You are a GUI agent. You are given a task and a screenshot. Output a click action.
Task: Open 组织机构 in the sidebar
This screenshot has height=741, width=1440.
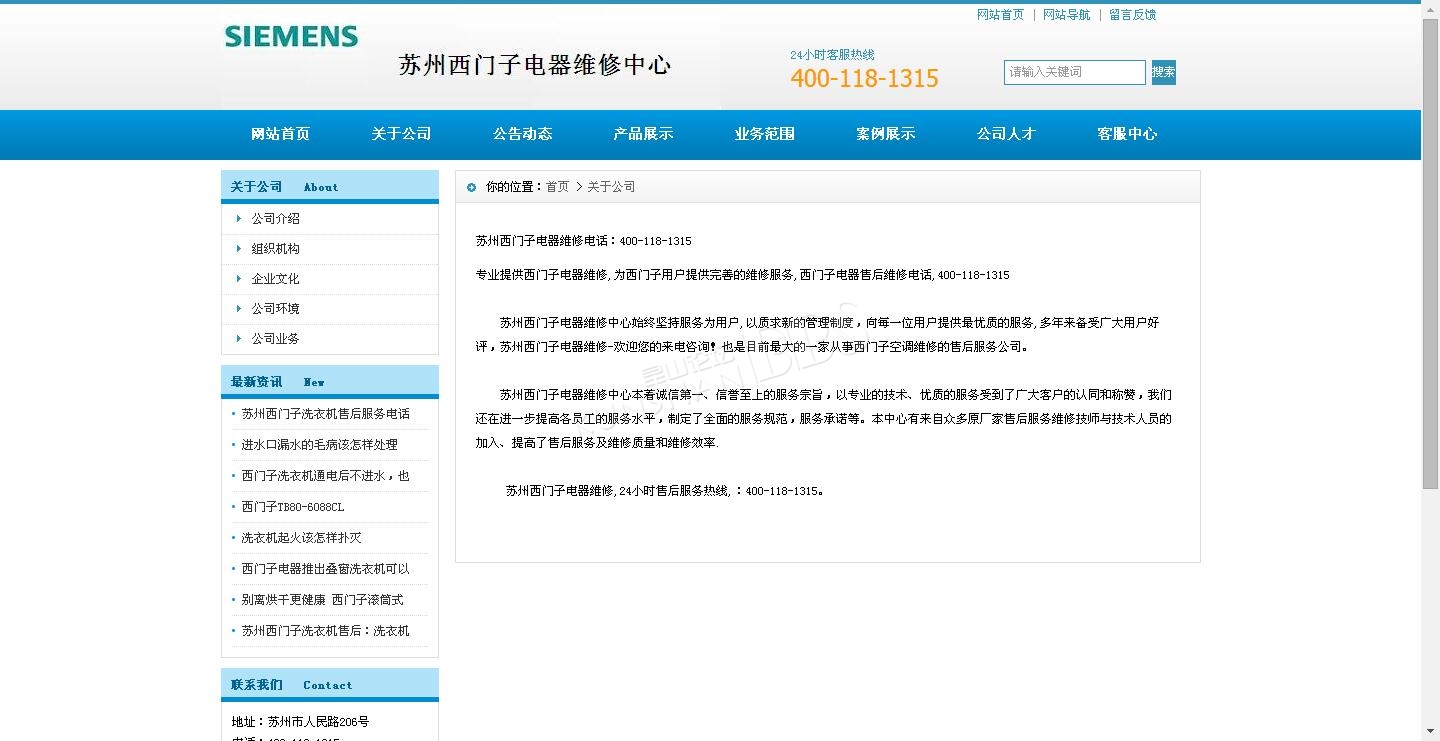point(275,248)
